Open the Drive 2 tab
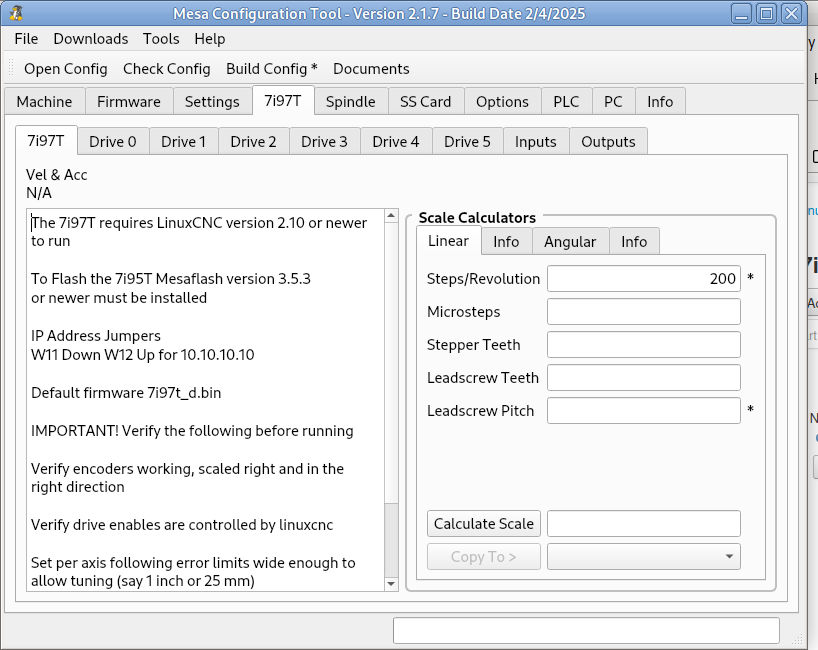 pyautogui.click(x=254, y=141)
